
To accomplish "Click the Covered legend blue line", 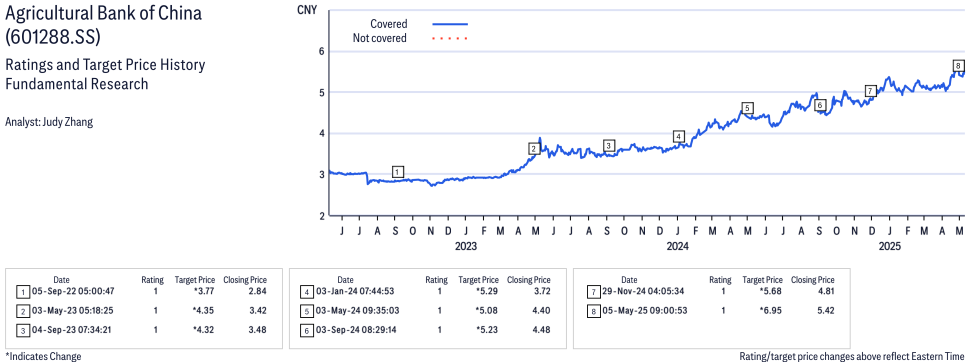I will 450,24.
